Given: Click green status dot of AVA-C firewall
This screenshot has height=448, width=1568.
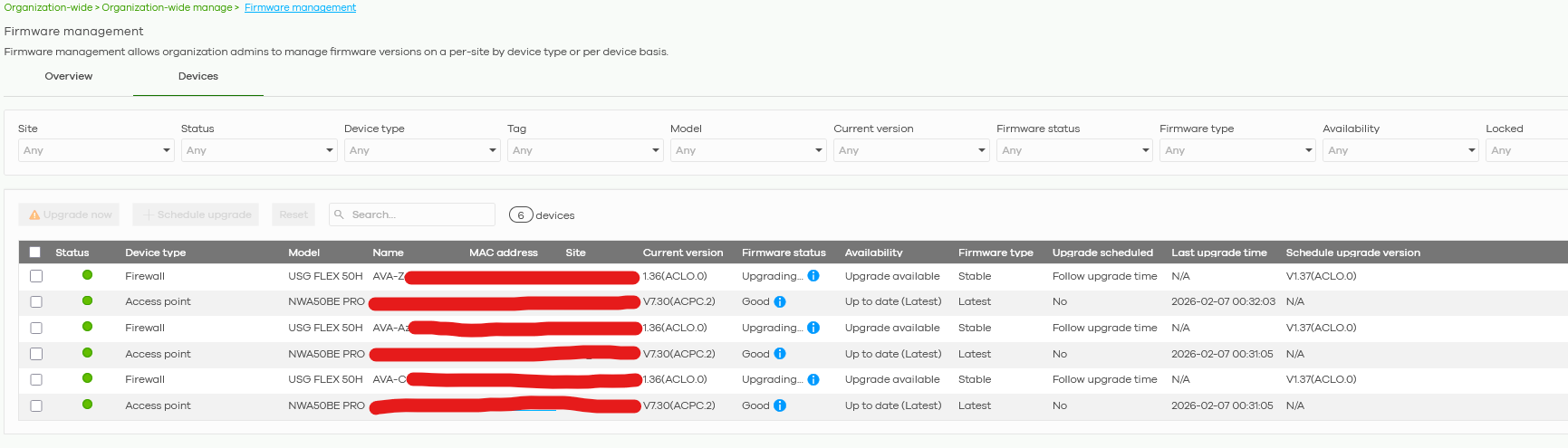Looking at the screenshot, I should click(x=88, y=378).
